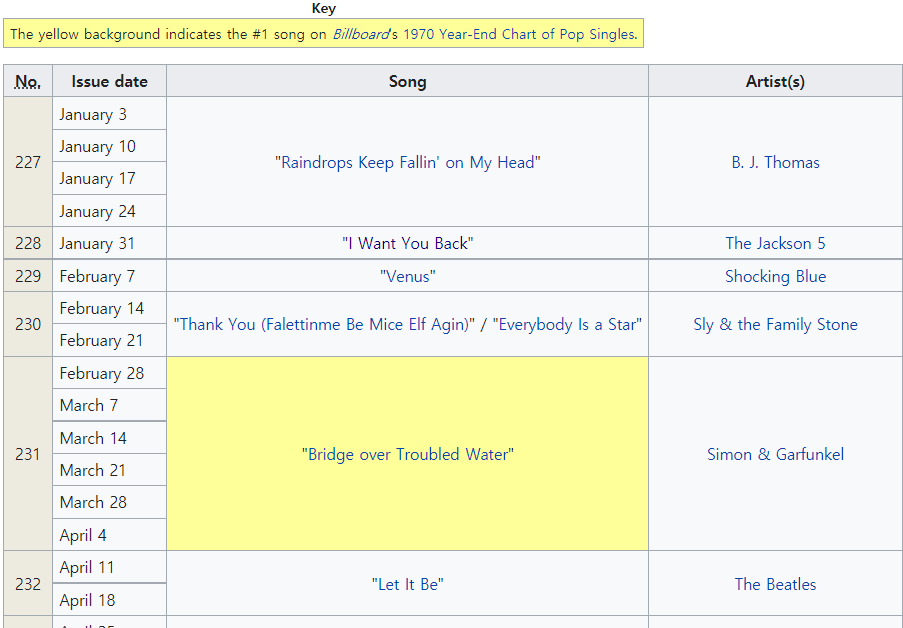Click the Issue date column header
The height and width of the screenshot is (628, 903).
point(109,81)
